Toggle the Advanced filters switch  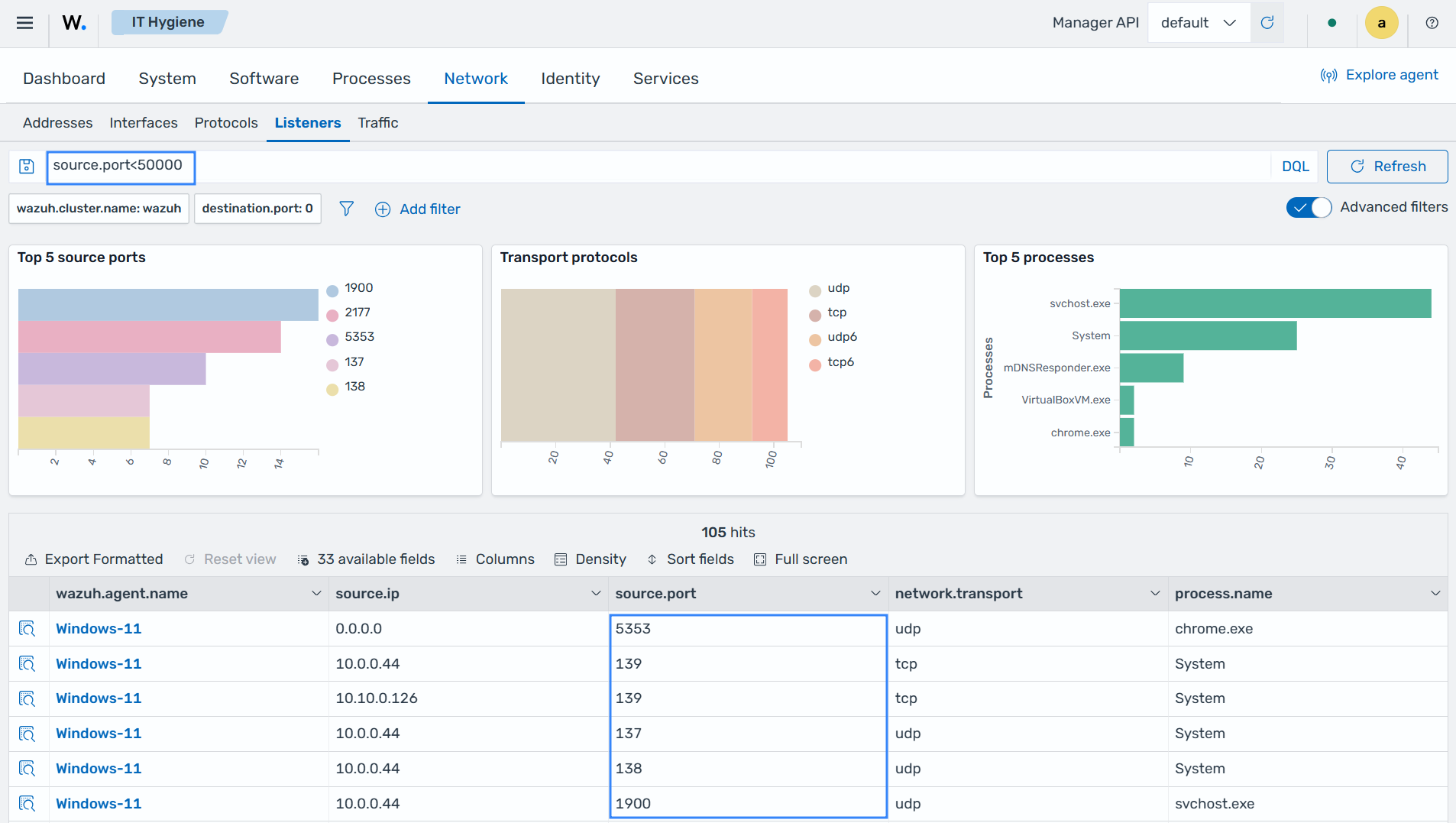(1309, 207)
